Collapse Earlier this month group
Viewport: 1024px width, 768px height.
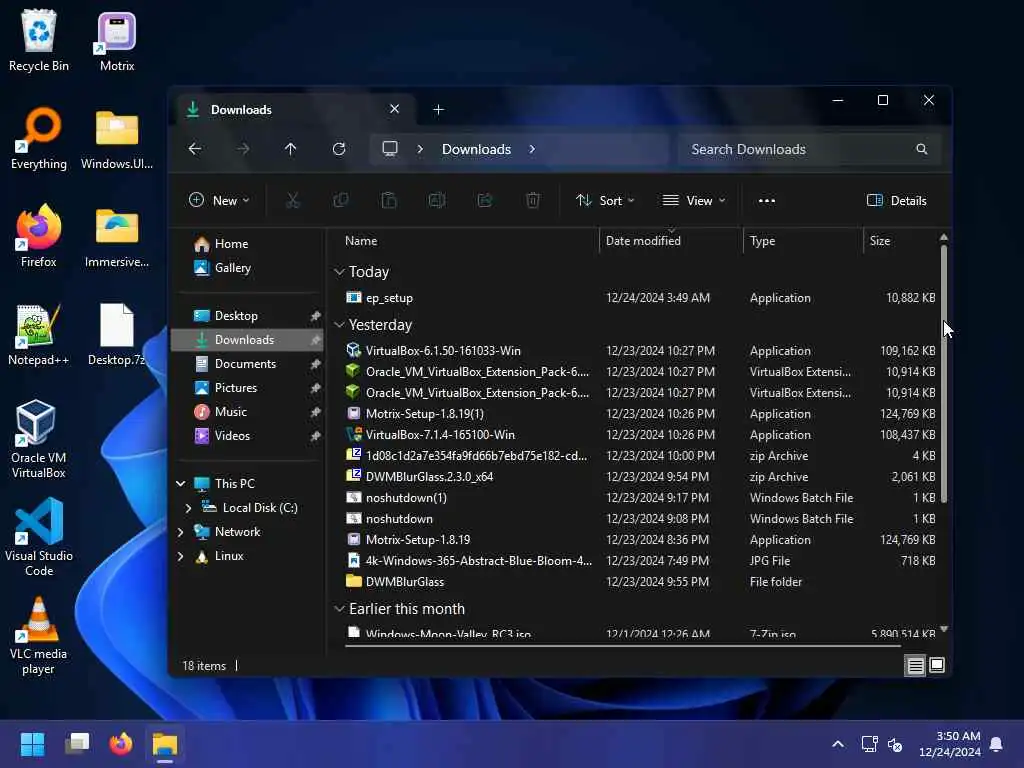(339, 609)
